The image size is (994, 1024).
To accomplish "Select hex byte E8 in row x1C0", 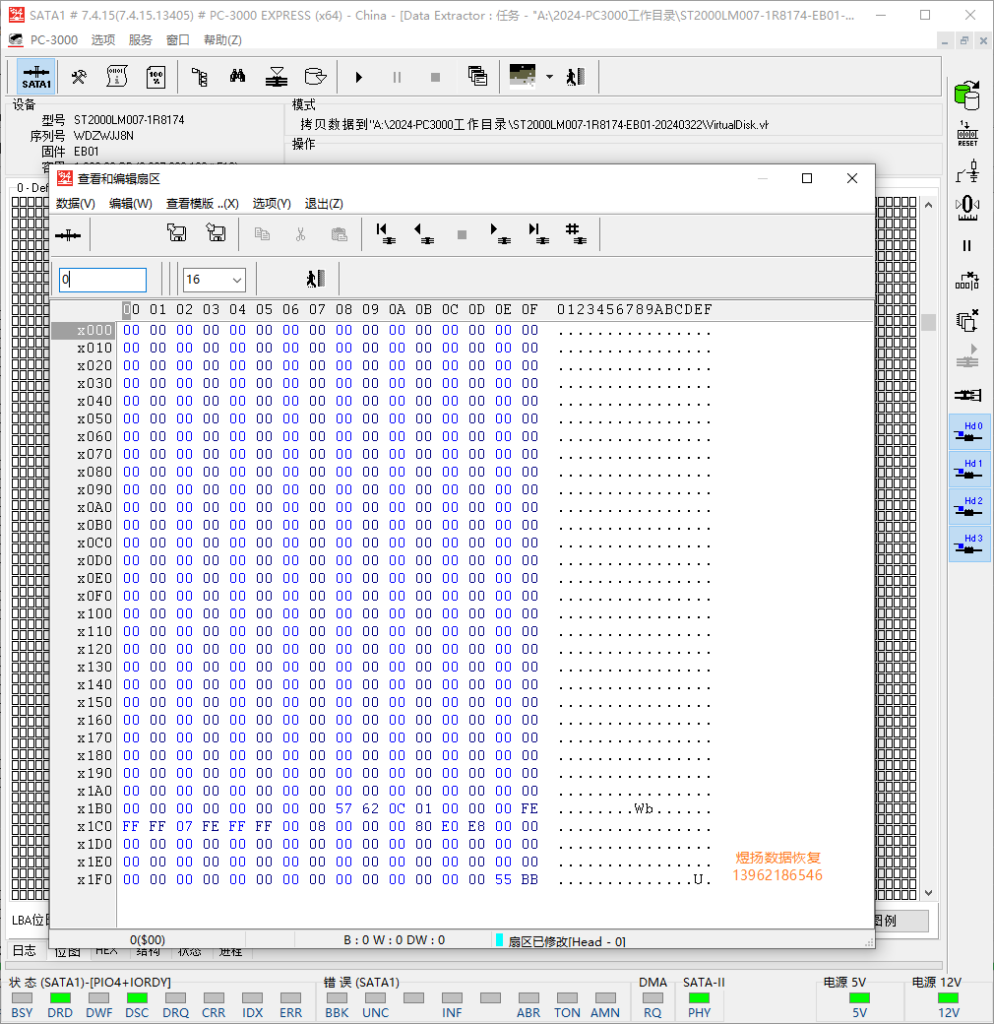I will point(477,826).
